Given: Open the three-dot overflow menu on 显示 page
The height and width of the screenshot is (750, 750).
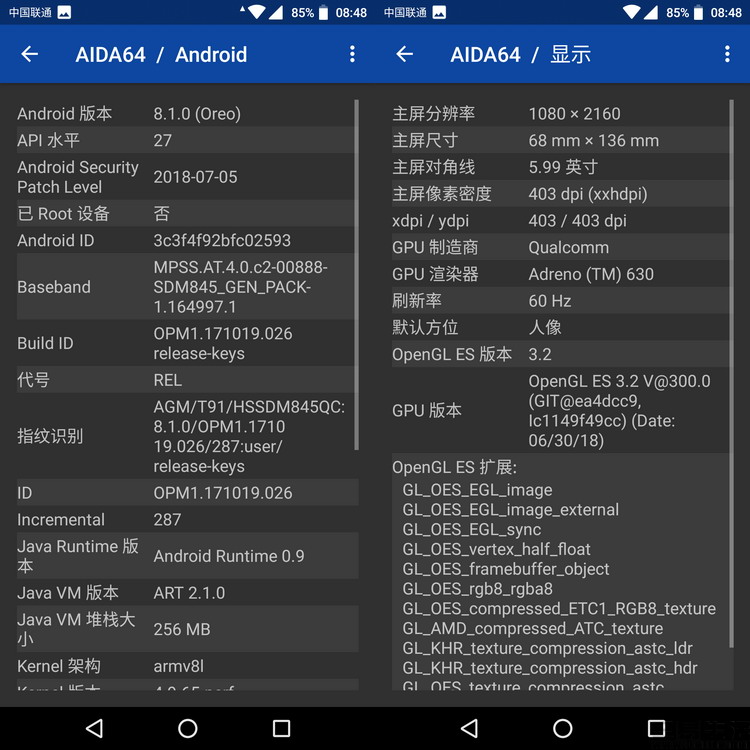Looking at the screenshot, I should (x=727, y=55).
